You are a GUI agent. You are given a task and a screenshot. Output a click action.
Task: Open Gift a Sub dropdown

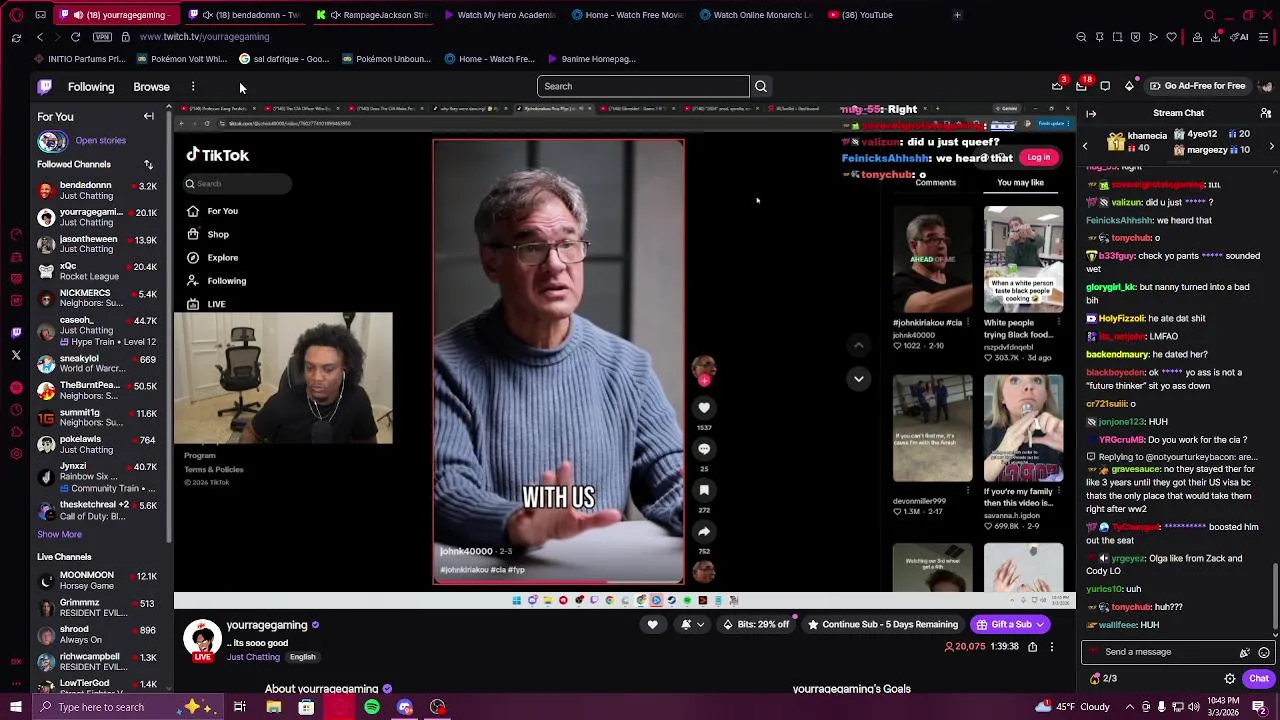tap(1010, 625)
